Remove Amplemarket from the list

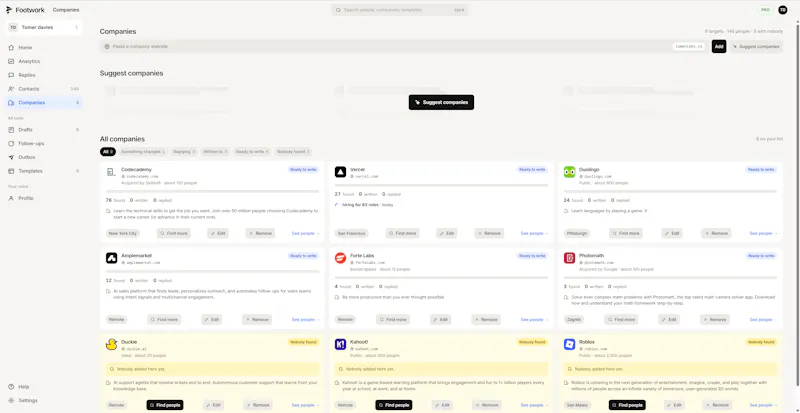click(257, 320)
